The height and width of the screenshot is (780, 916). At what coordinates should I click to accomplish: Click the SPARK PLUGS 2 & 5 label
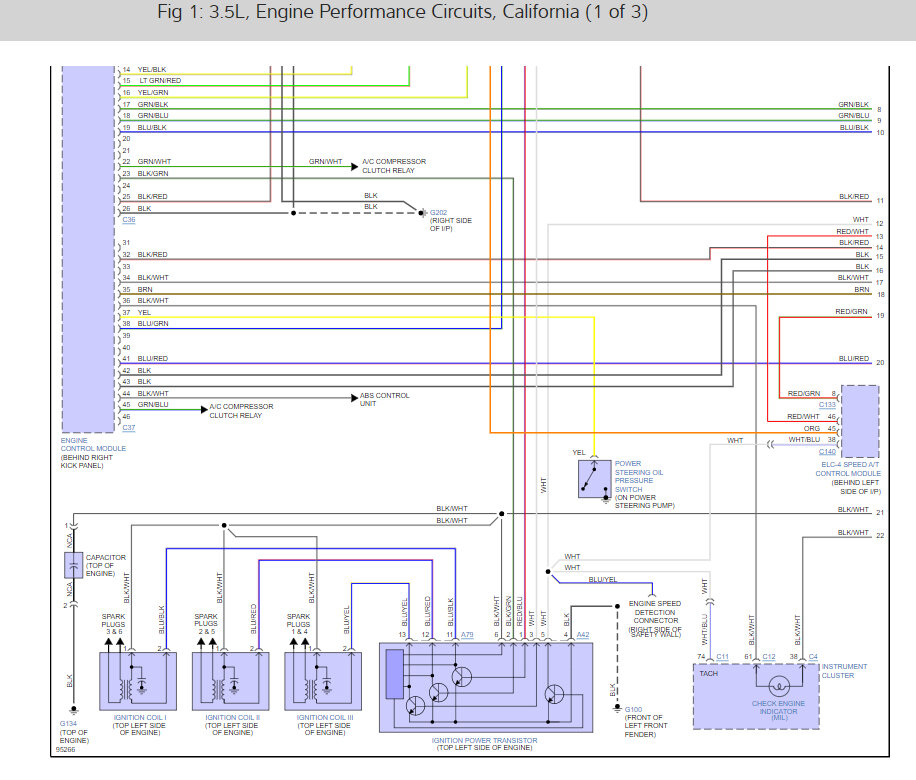[206, 624]
